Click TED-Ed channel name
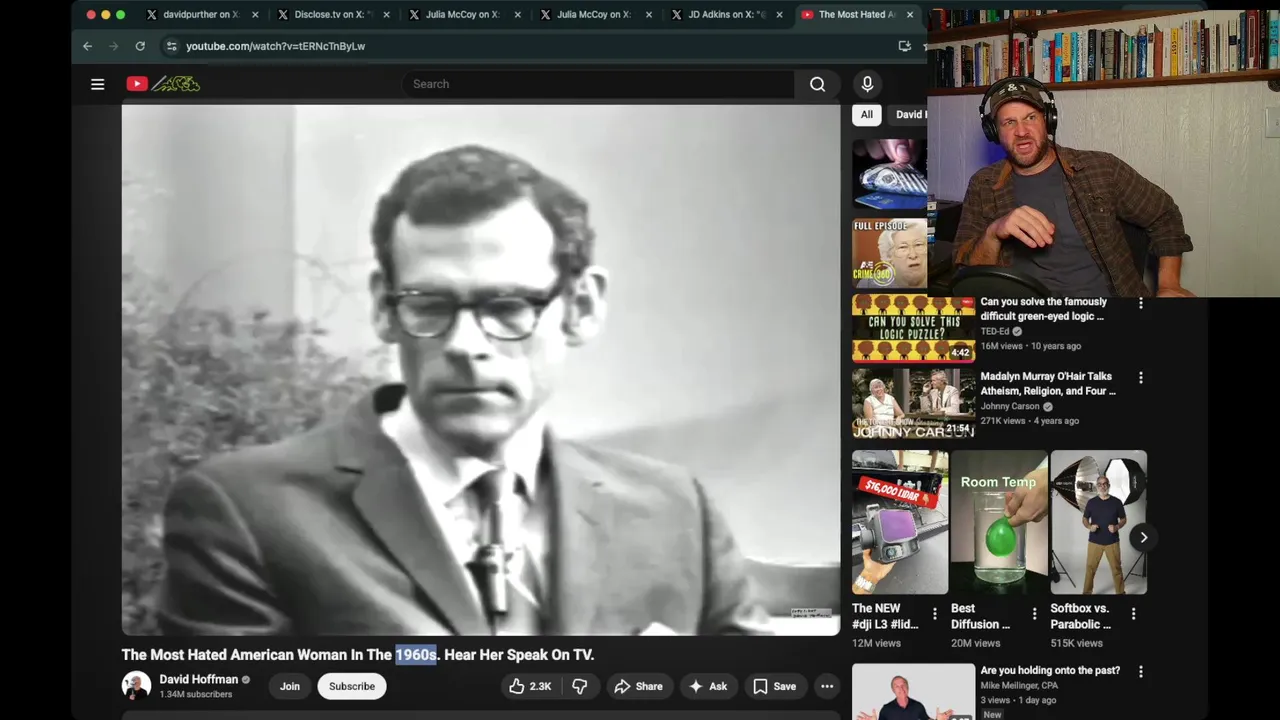The width and height of the screenshot is (1280, 720). [x=995, y=331]
